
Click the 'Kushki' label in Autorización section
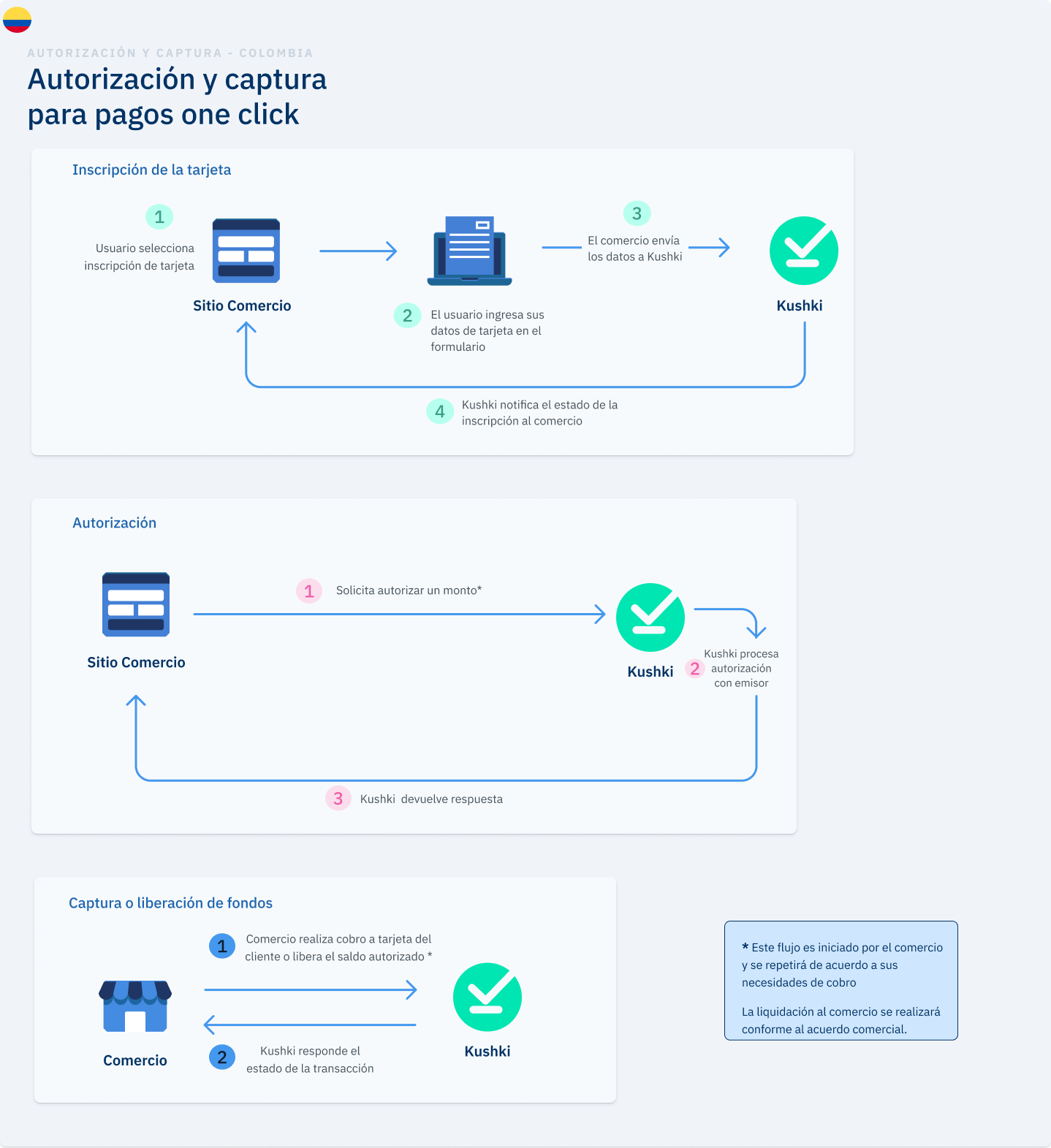[650, 672]
